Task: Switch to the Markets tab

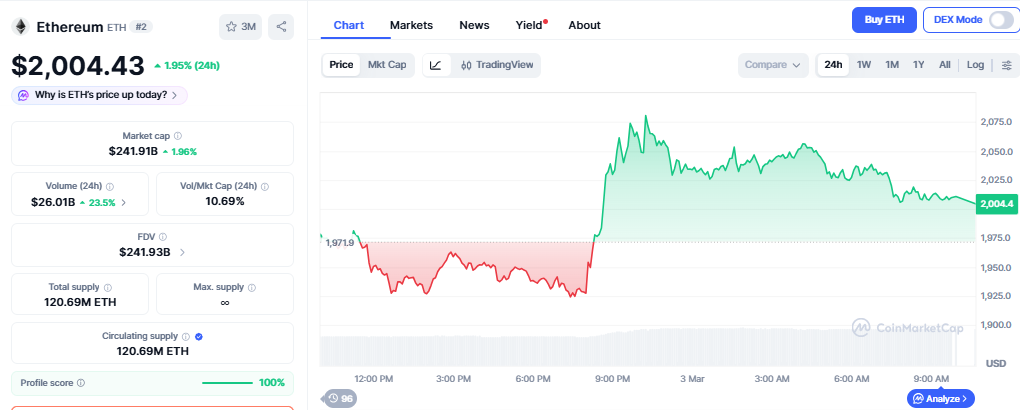Action: coord(411,25)
